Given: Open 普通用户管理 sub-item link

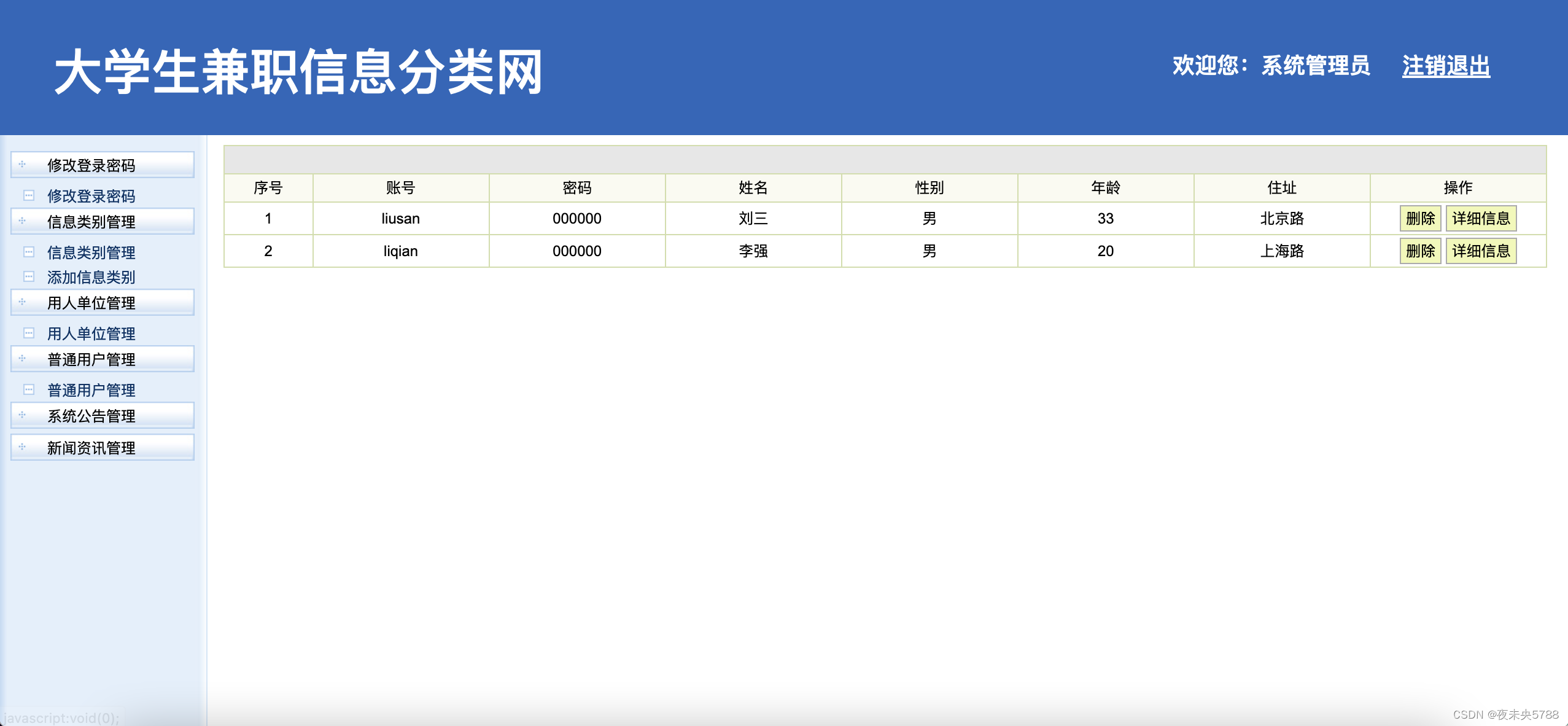Looking at the screenshot, I should [91, 390].
